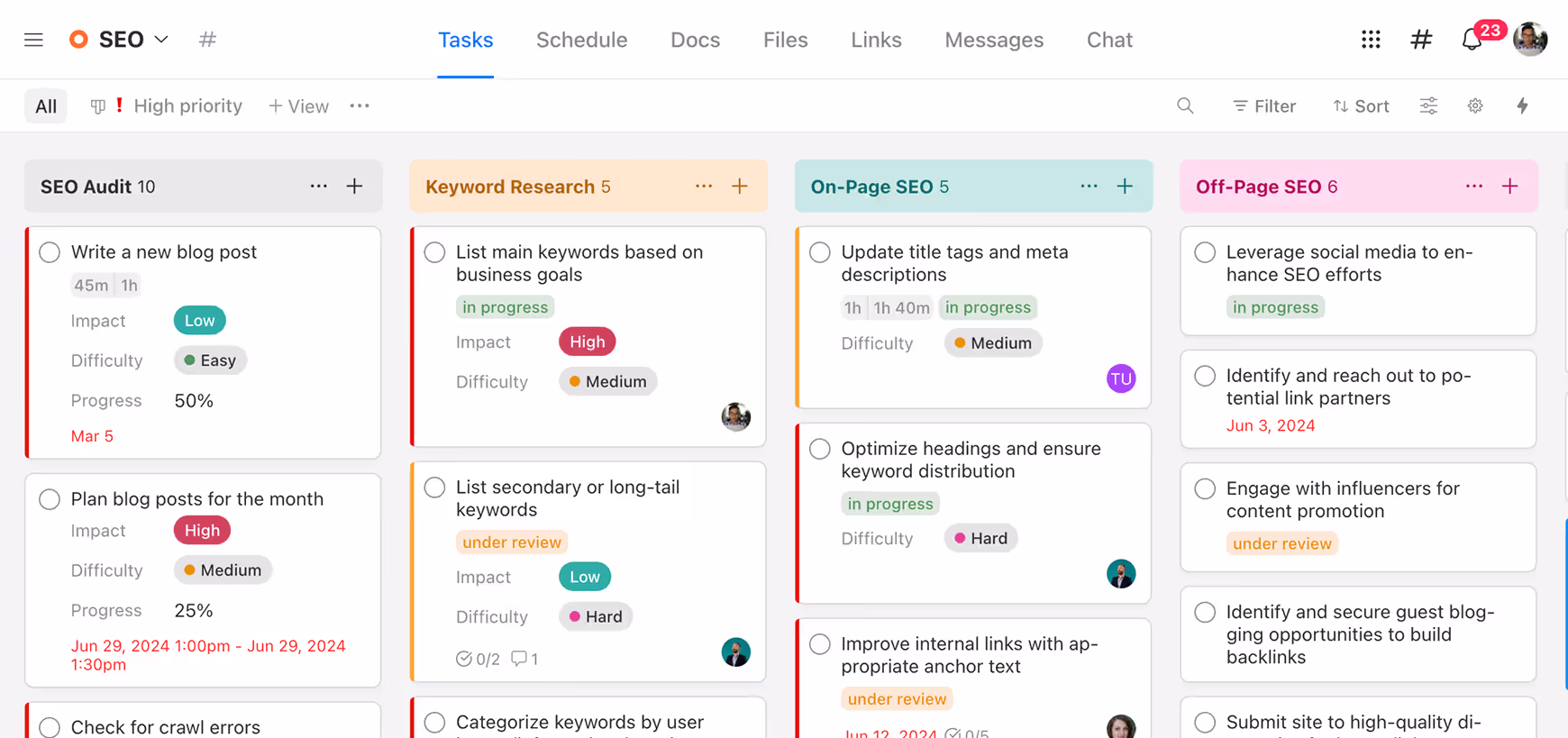The image size is (1568, 738).
Task: Add a task to Keyword Research column
Action: (740, 187)
